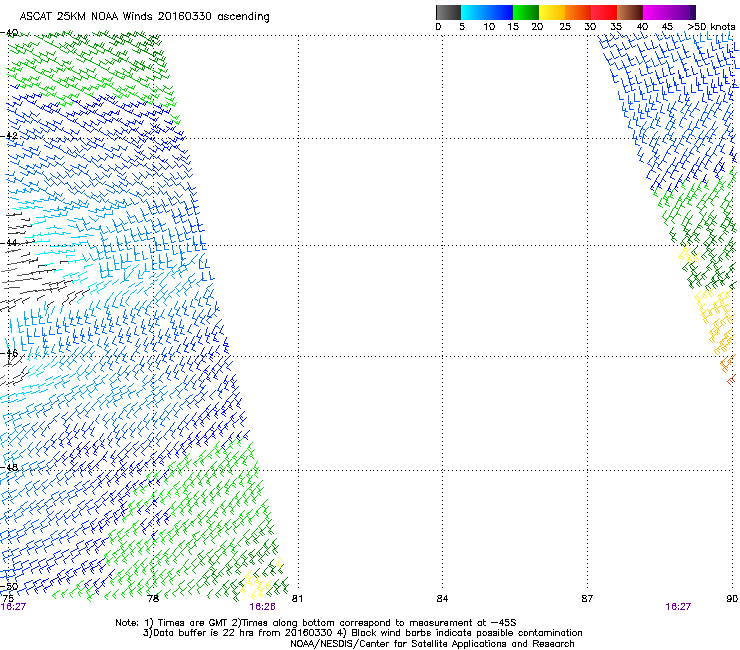Screen dimensions: 740x650
Task: Select the gray 0-5 knots color segment
Action: pyautogui.click(x=448, y=12)
